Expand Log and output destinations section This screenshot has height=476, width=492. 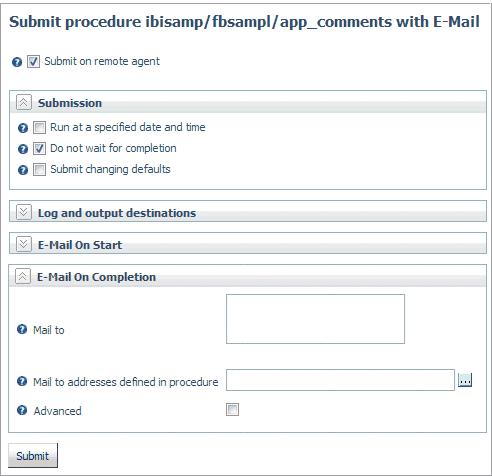(x=24, y=212)
